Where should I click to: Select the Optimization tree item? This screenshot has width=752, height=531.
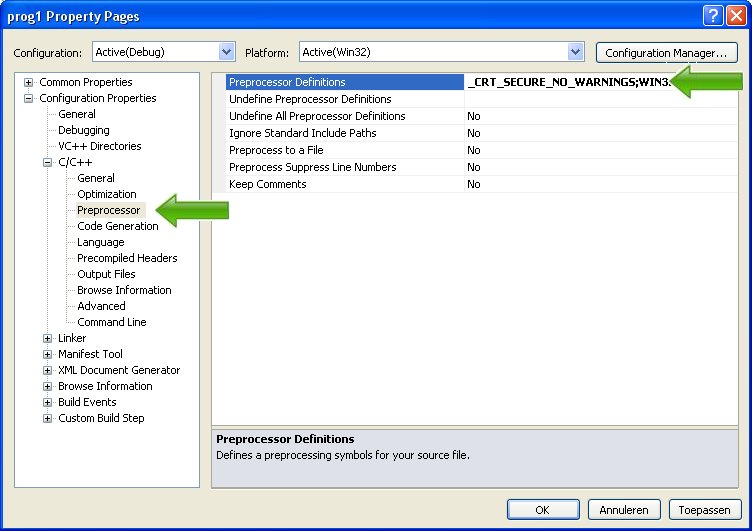pyautogui.click(x=107, y=194)
